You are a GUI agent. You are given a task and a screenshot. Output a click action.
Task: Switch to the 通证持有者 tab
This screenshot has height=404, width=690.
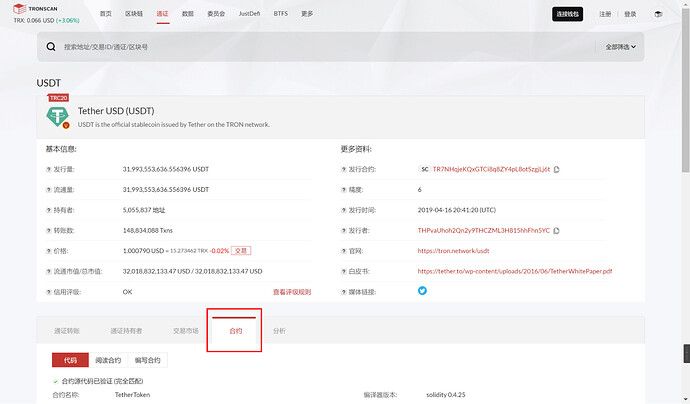coord(126,331)
